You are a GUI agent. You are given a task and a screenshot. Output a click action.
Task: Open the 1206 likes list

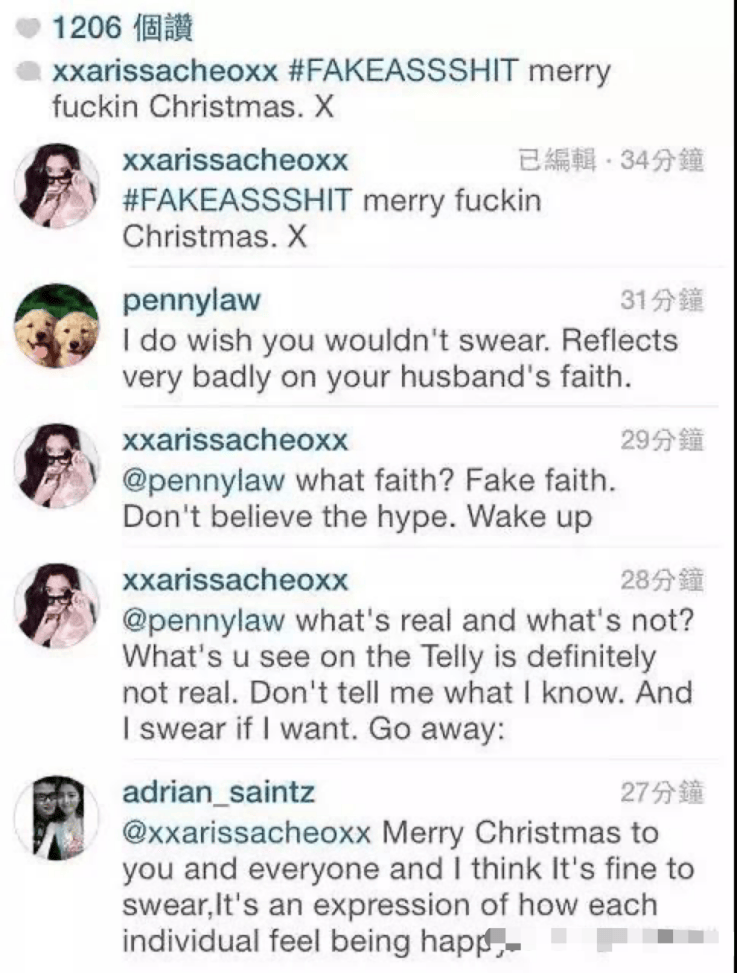122,29
